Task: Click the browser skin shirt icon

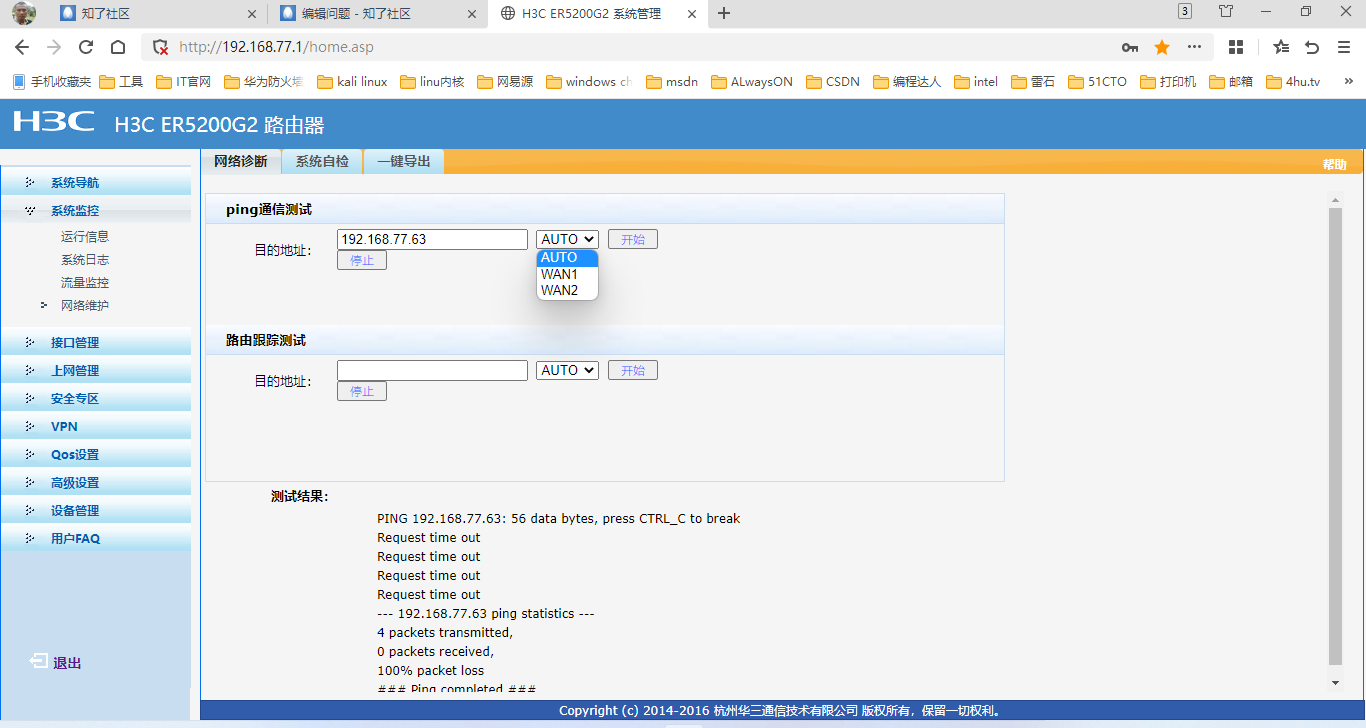Action: 1226,11
